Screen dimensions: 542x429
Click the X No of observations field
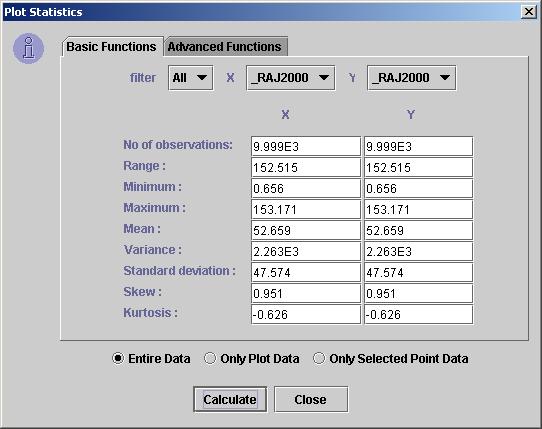[306, 146]
